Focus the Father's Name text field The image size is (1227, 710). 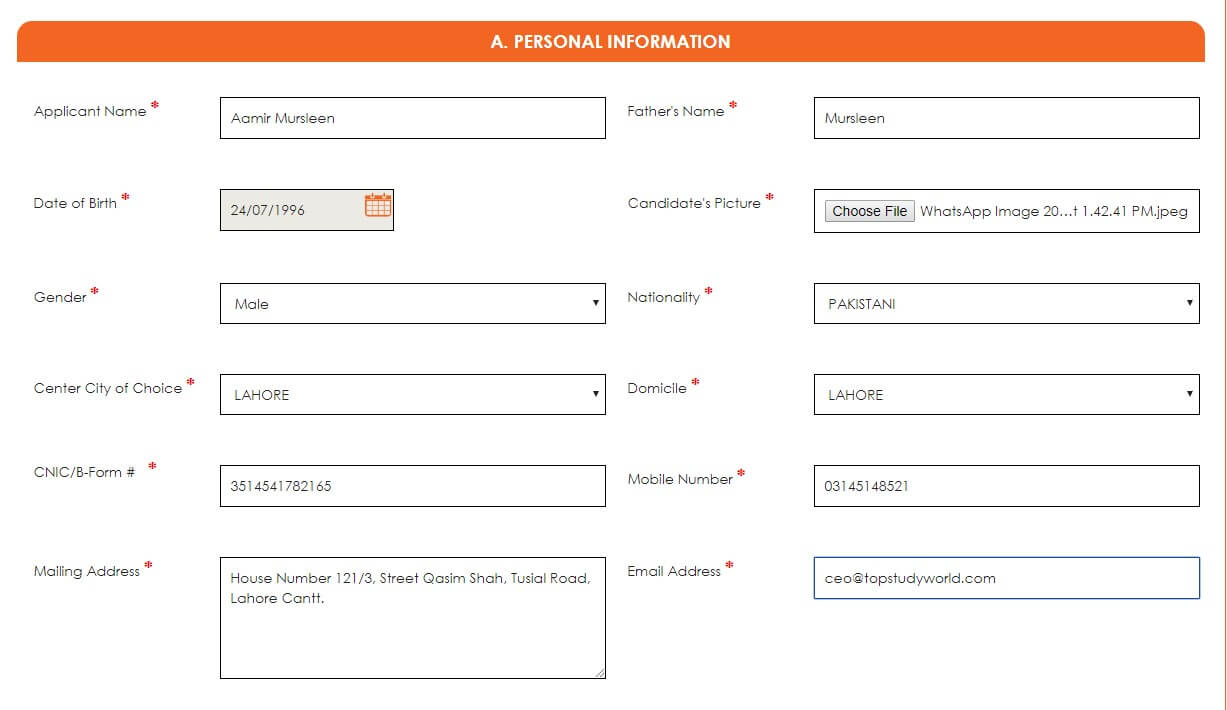click(1006, 118)
